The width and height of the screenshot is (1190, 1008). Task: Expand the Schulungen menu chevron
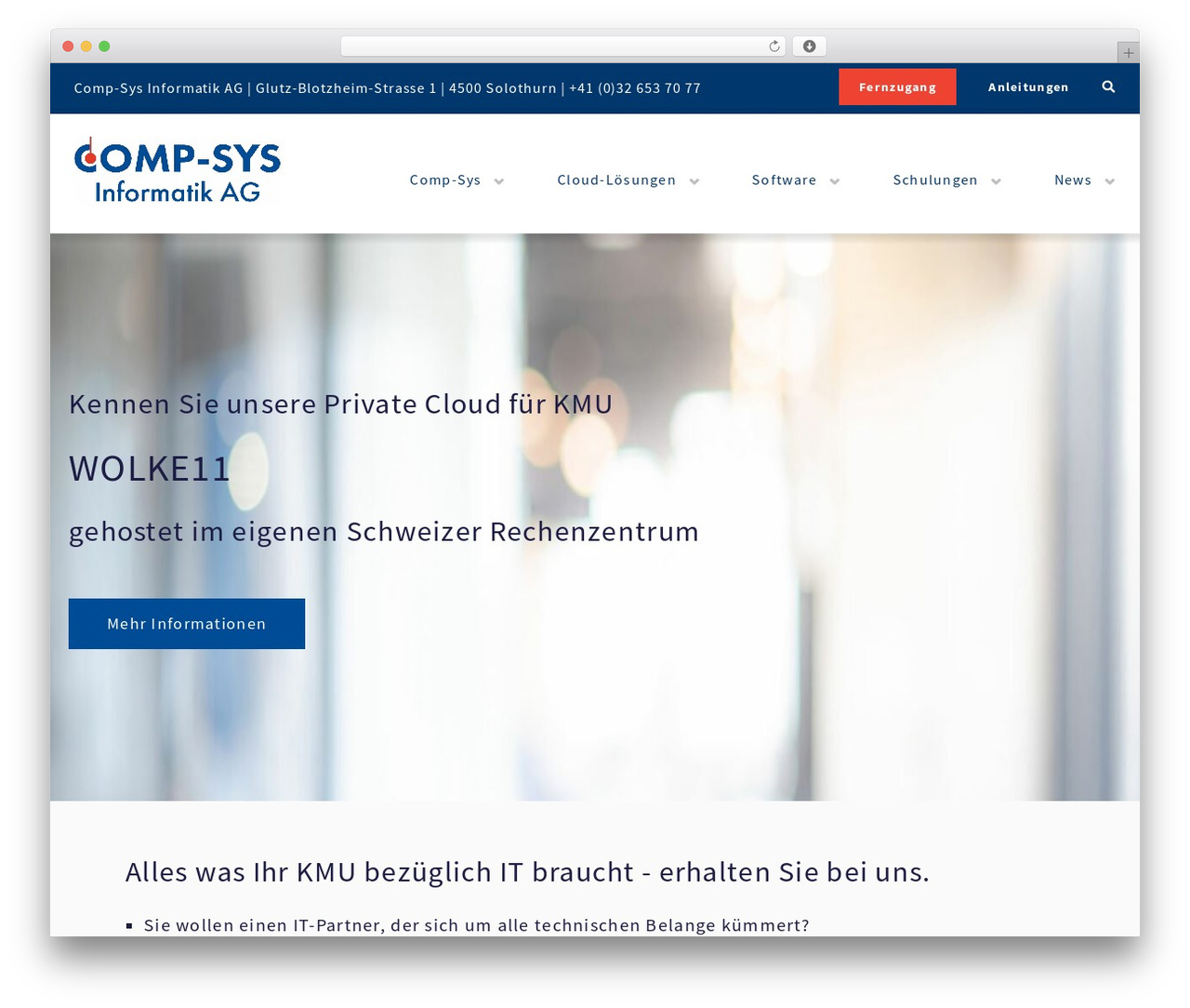click(x=996, y=181)
